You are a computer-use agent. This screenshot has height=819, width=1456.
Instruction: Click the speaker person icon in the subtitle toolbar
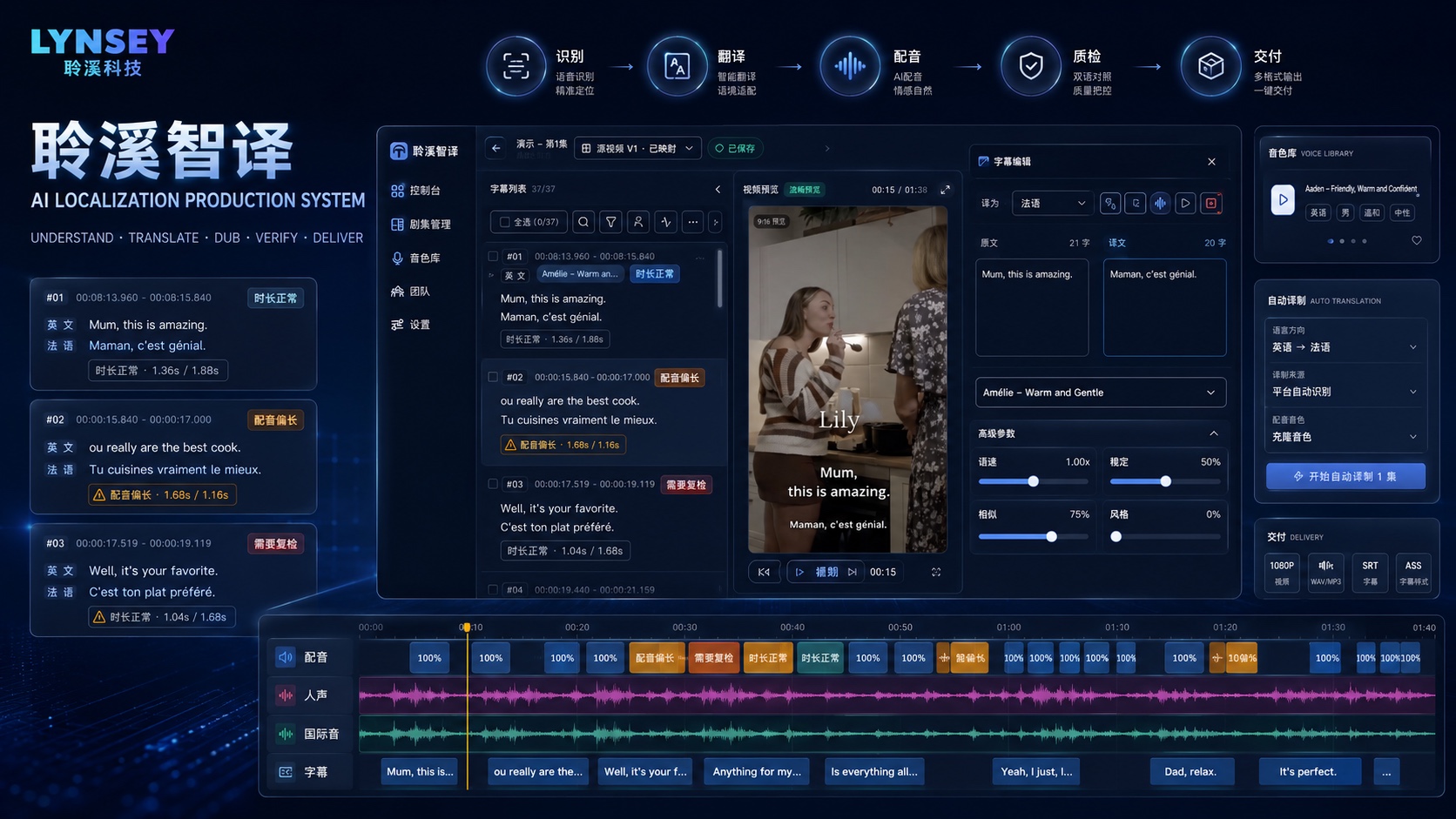[x=638, y=222]
